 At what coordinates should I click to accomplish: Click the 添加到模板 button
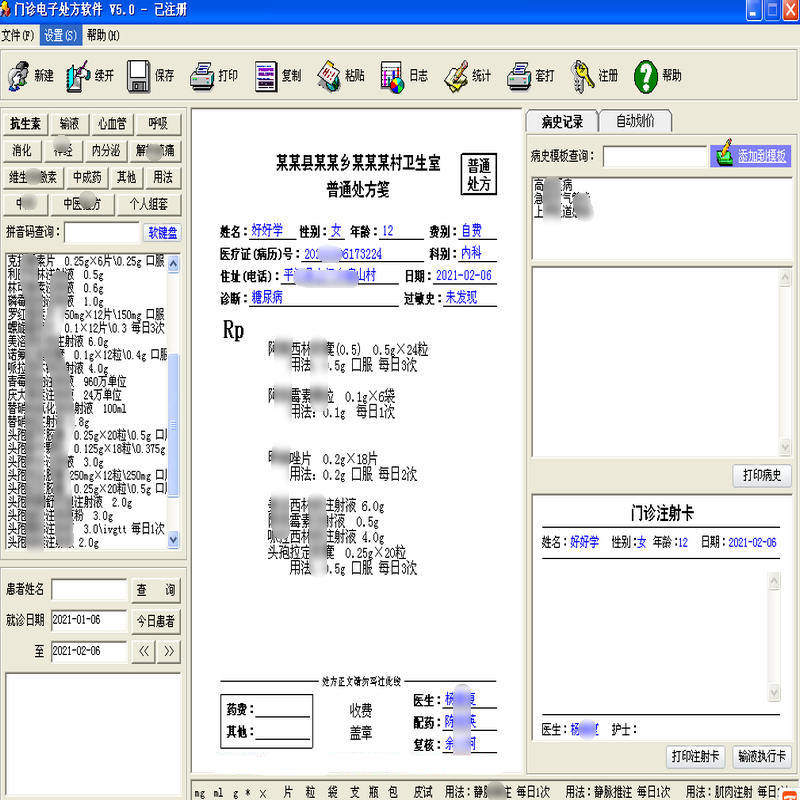coord(751,156)
